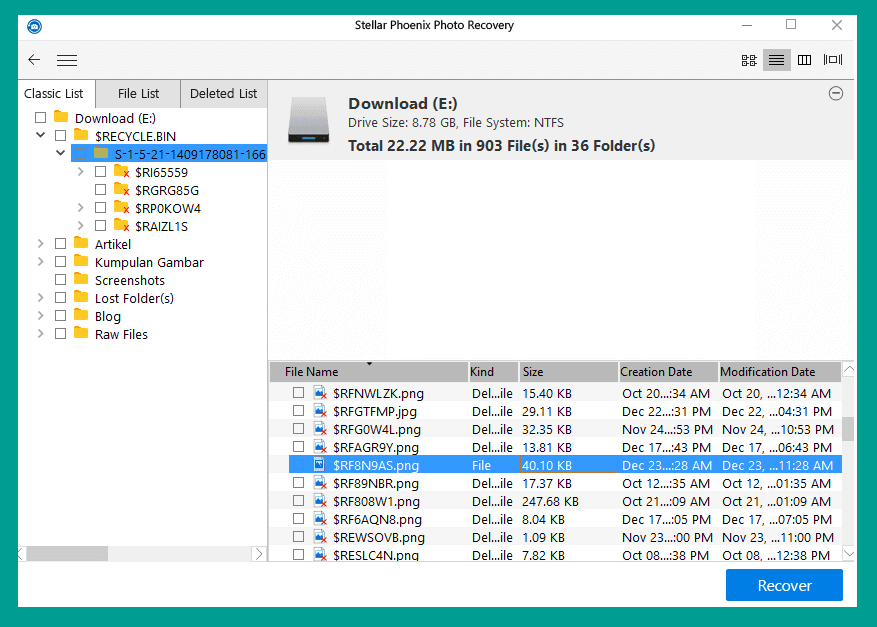
Task: Click the Kumpulan Gambar folder icon
Action: [81, 261]
